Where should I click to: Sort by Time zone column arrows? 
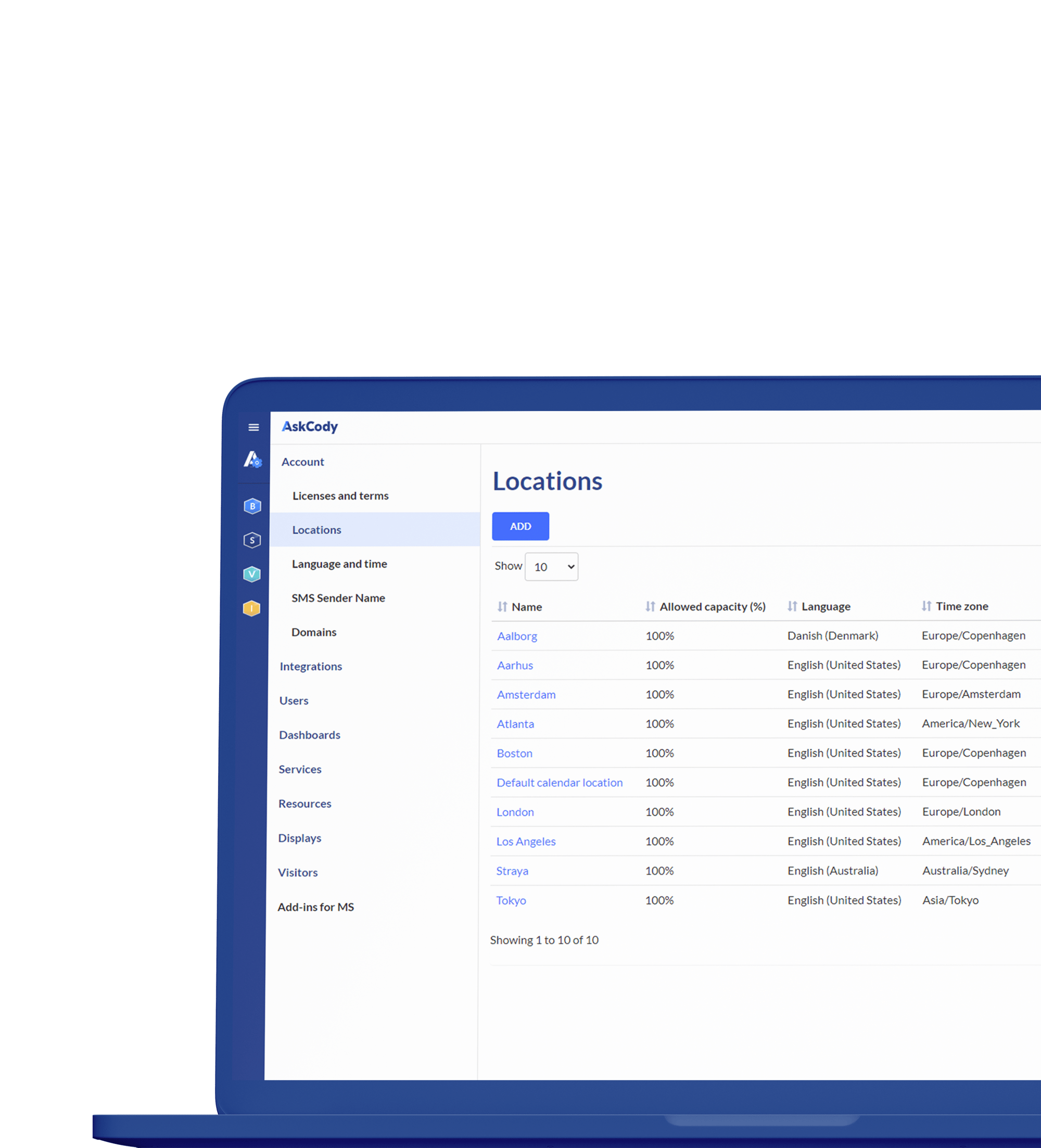[926, 606]
